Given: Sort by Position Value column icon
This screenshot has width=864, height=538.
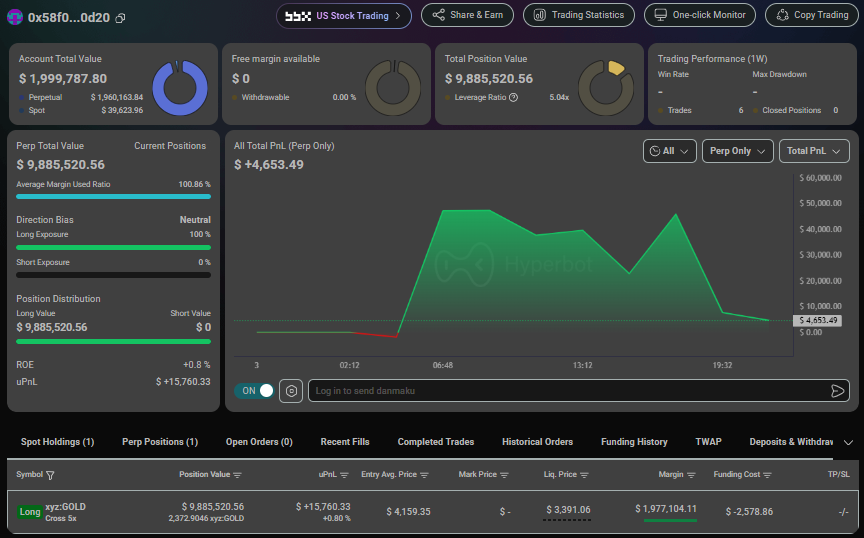Looking at the screenshot, I should pos(237,475).
